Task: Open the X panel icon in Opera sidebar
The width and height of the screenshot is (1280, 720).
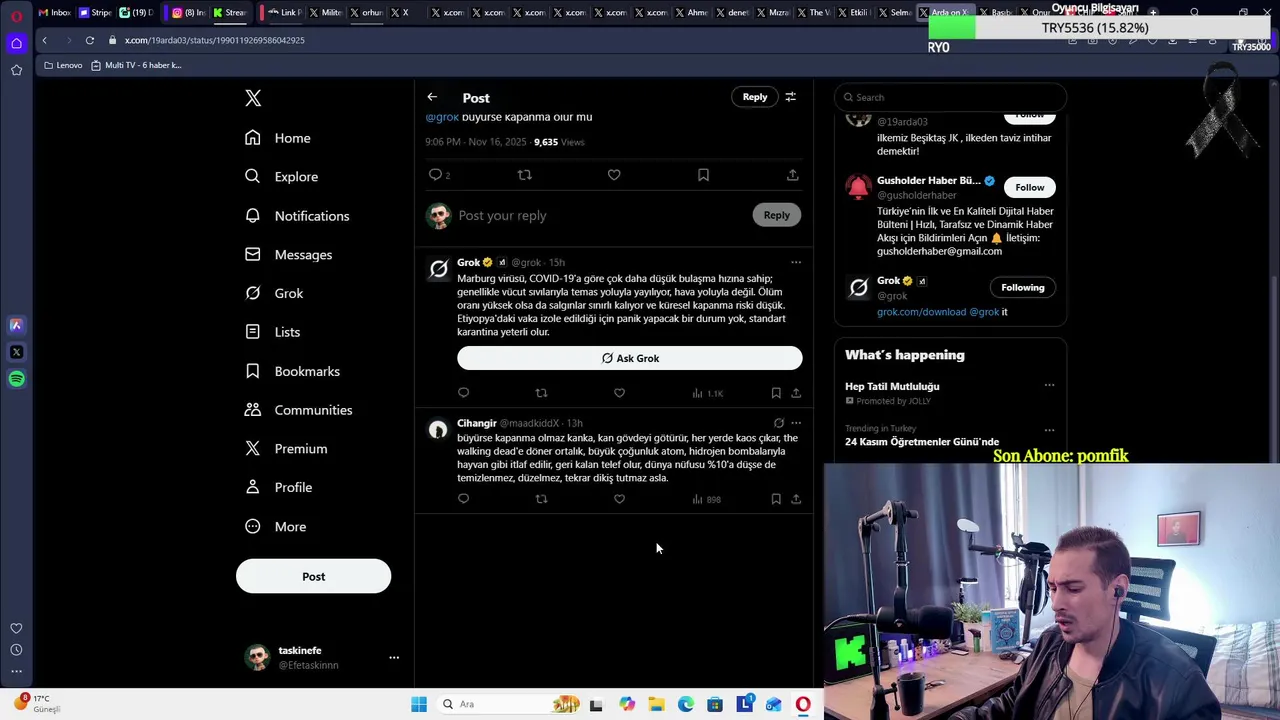Action: tap(16, 352)
